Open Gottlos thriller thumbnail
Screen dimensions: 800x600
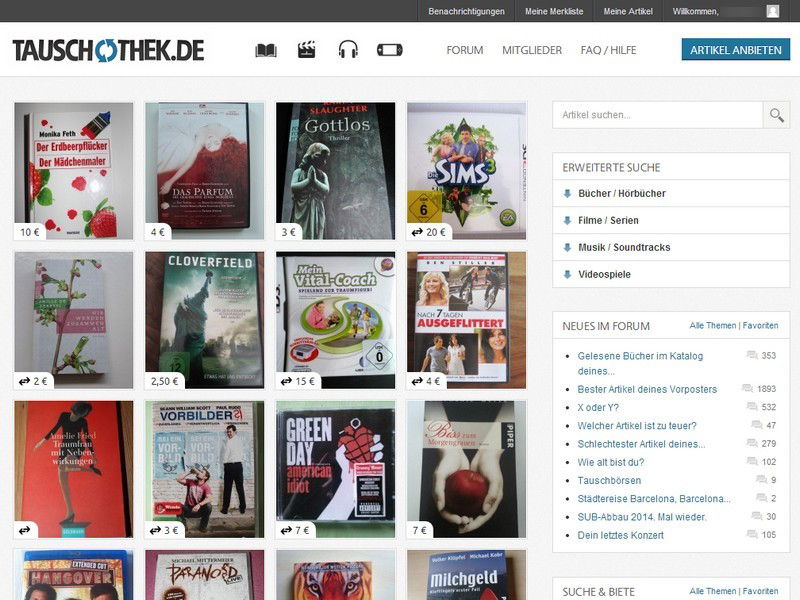point(335,171)
